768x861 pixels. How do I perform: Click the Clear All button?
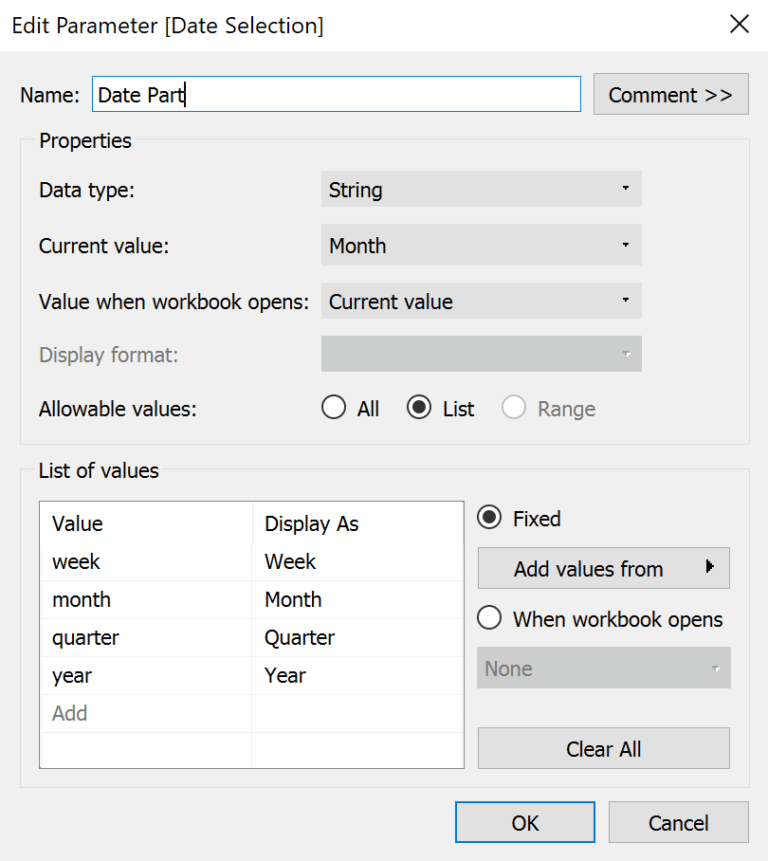click(x=603, y=748)
